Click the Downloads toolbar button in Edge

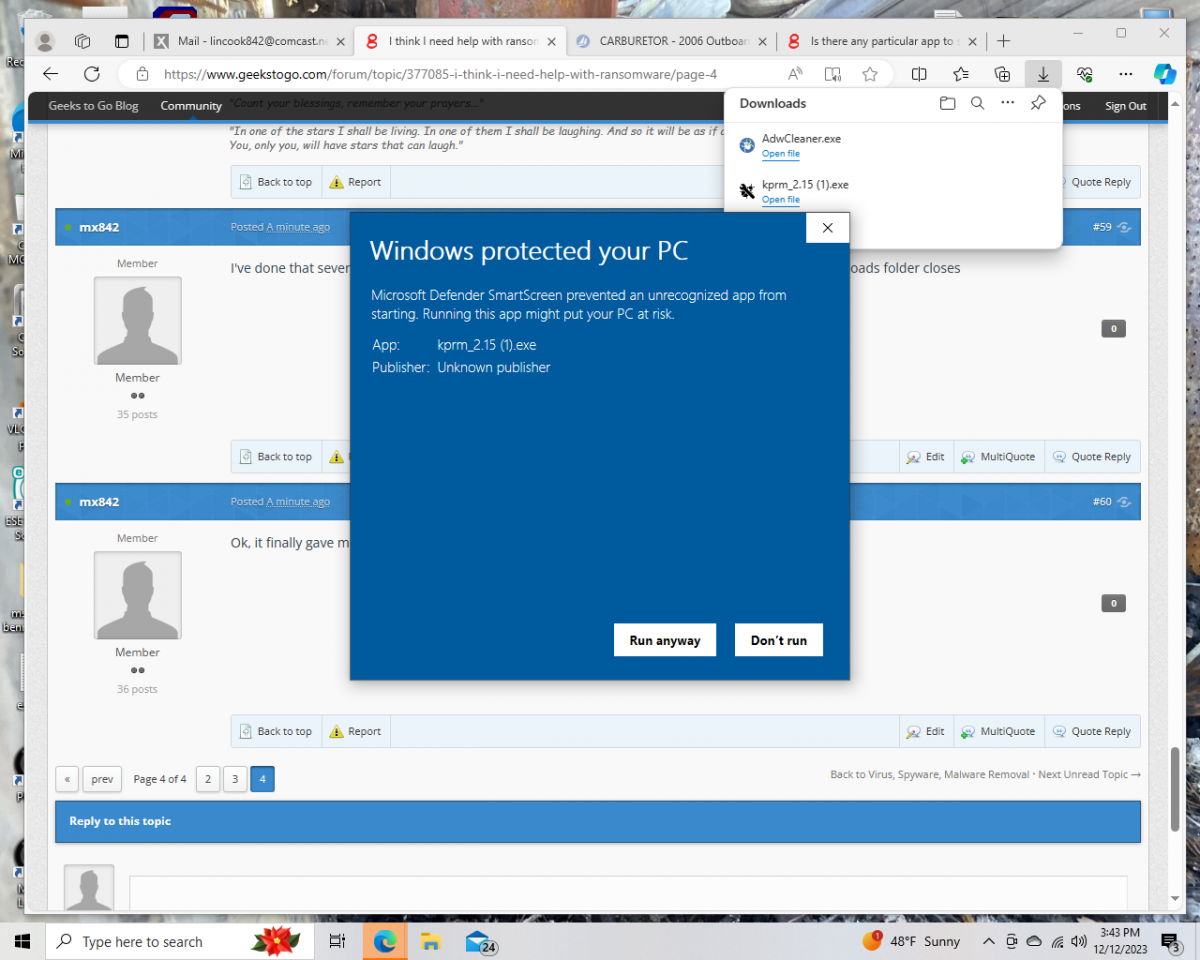click(x=1043, y=74)
